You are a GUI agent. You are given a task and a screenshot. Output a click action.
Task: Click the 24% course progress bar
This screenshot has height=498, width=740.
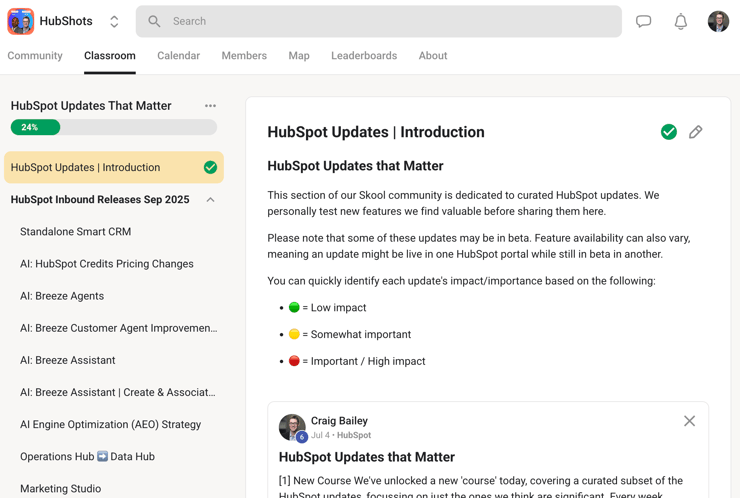113,127
